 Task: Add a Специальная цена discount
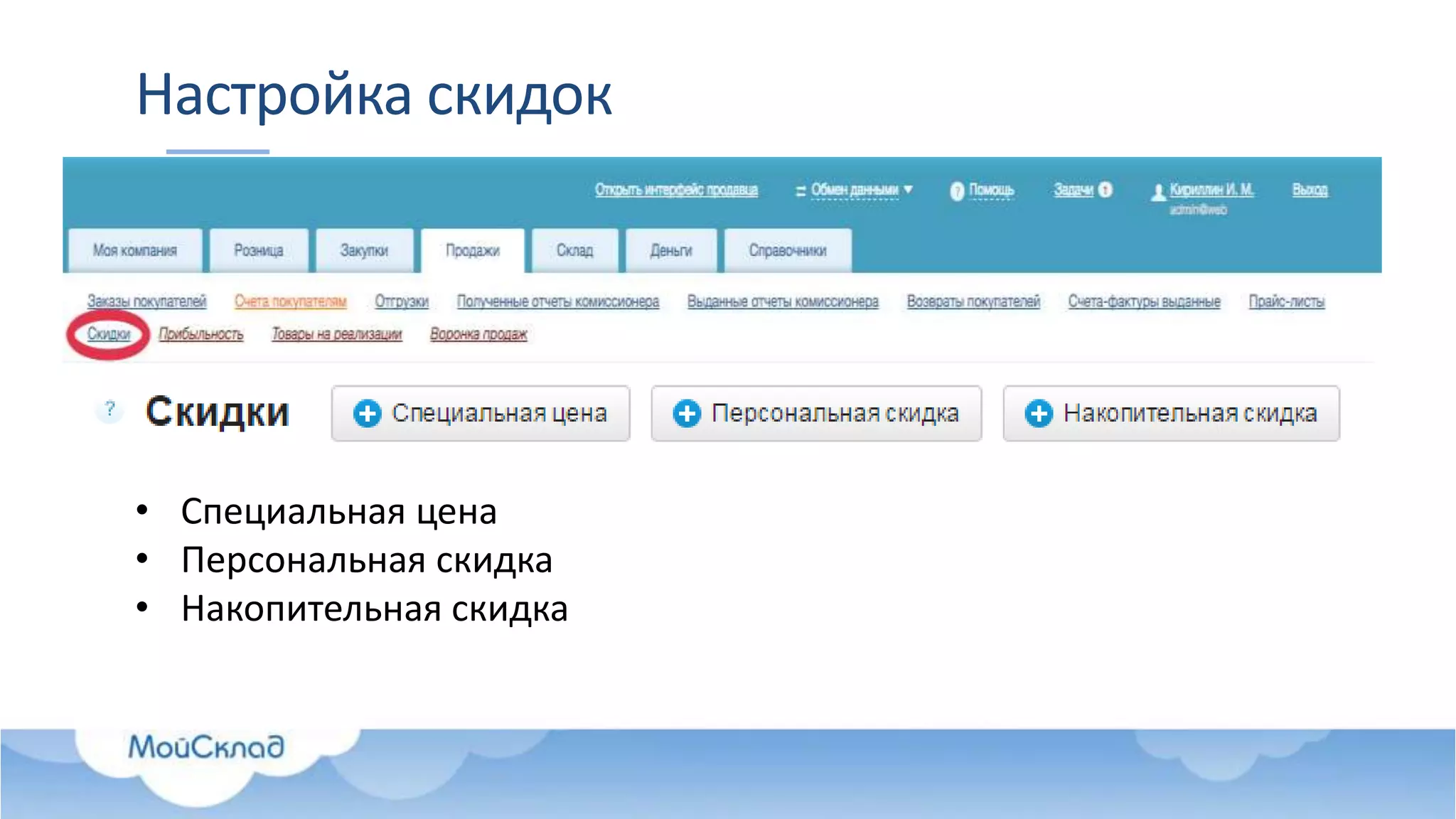point(481,414)
